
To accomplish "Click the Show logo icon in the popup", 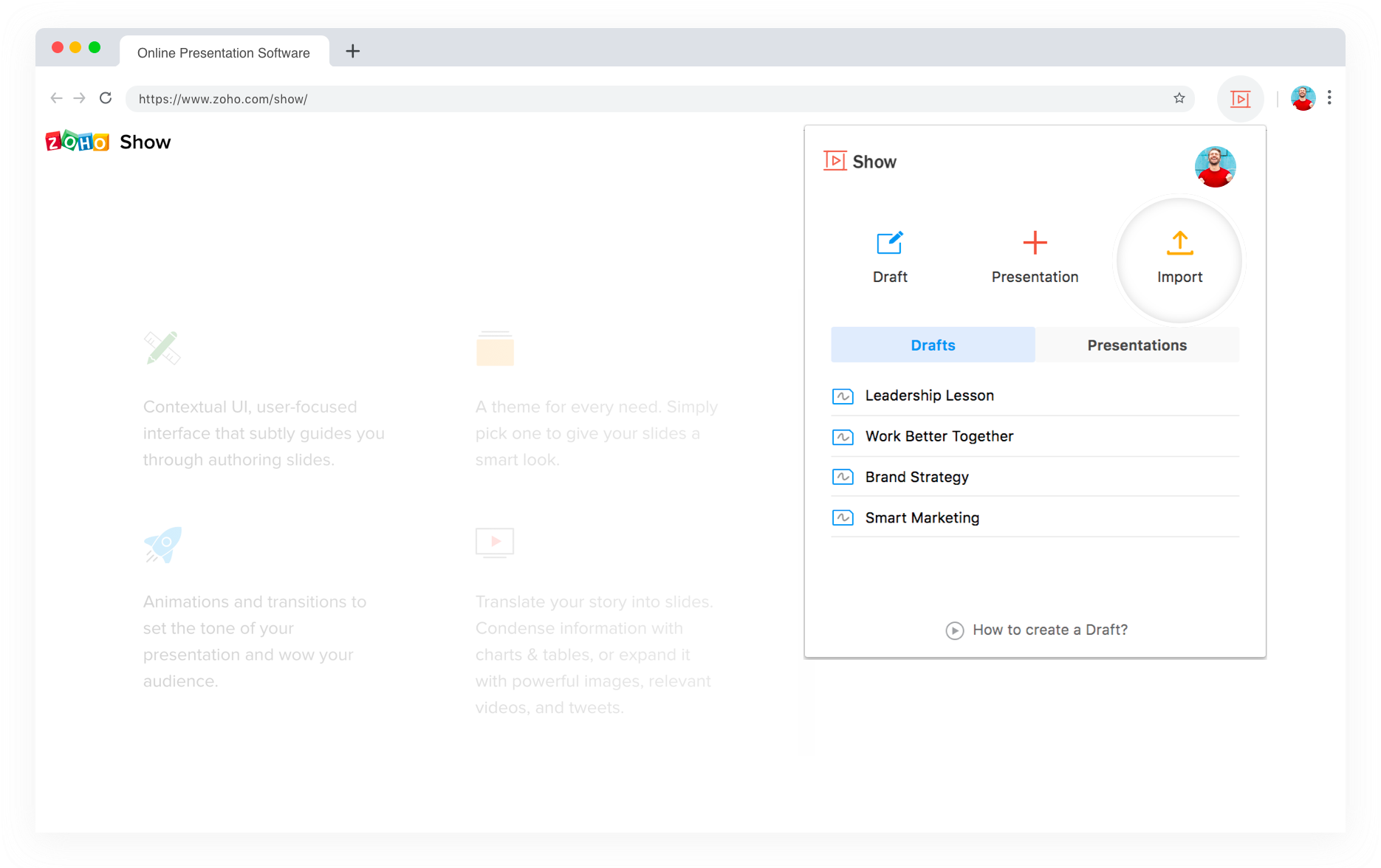I will [835, 161].
